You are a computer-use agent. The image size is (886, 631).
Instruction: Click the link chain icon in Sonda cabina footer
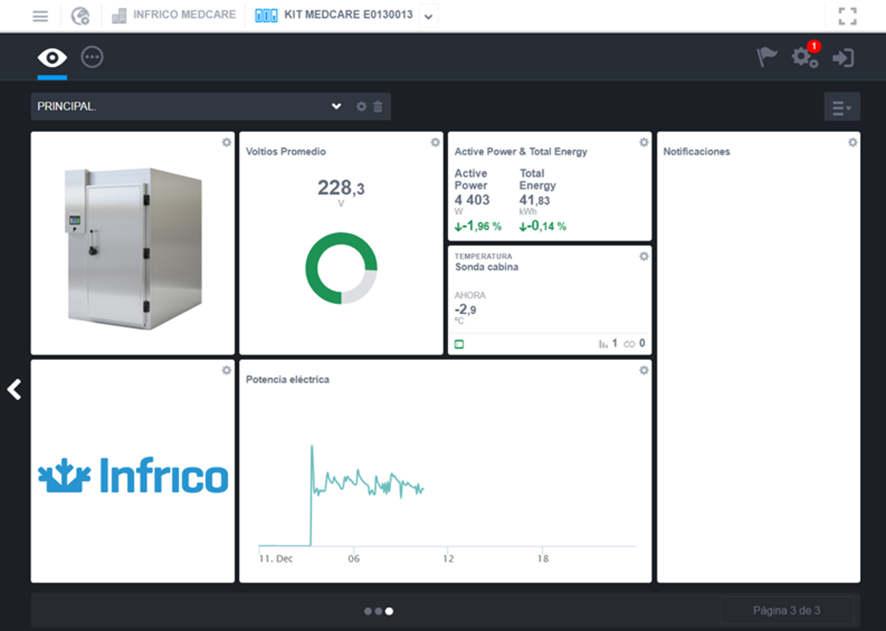click(x=629, y=343)
